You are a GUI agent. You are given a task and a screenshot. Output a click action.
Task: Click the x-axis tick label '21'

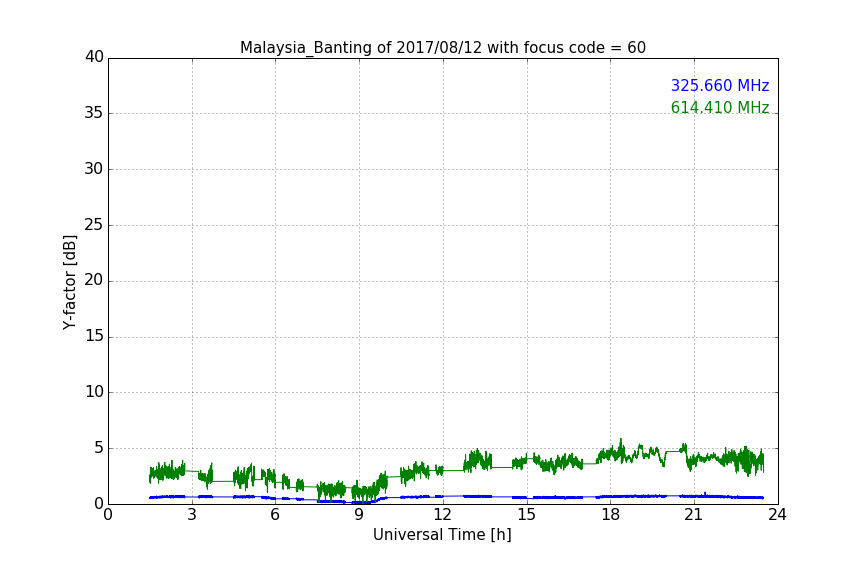coord(694,515)
